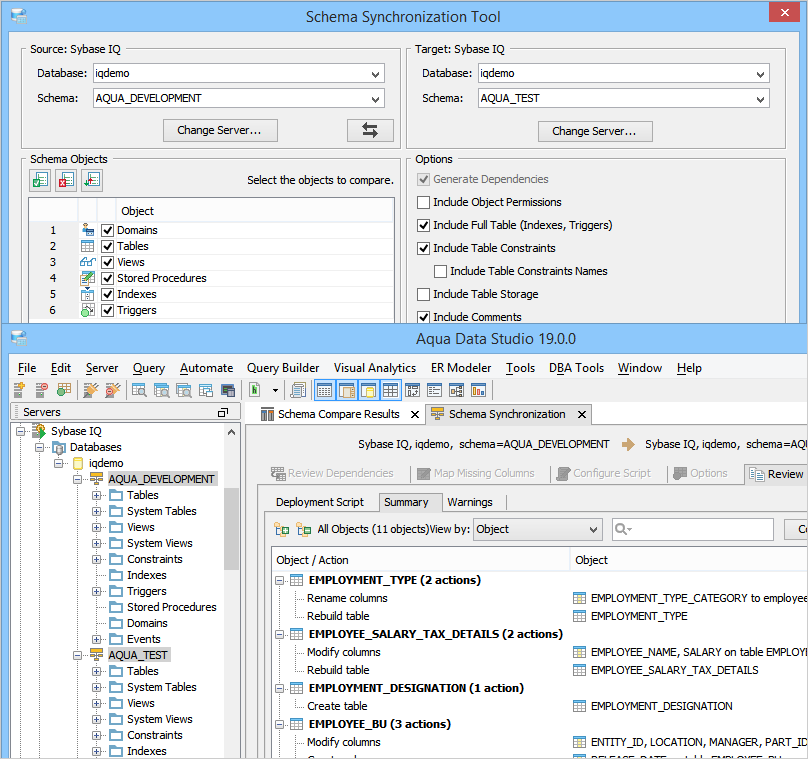This screenshot has height=759, width=808.
Task: Close the Schema Compare Results tab
Action: pyautogui.click(x=414, y=414)
